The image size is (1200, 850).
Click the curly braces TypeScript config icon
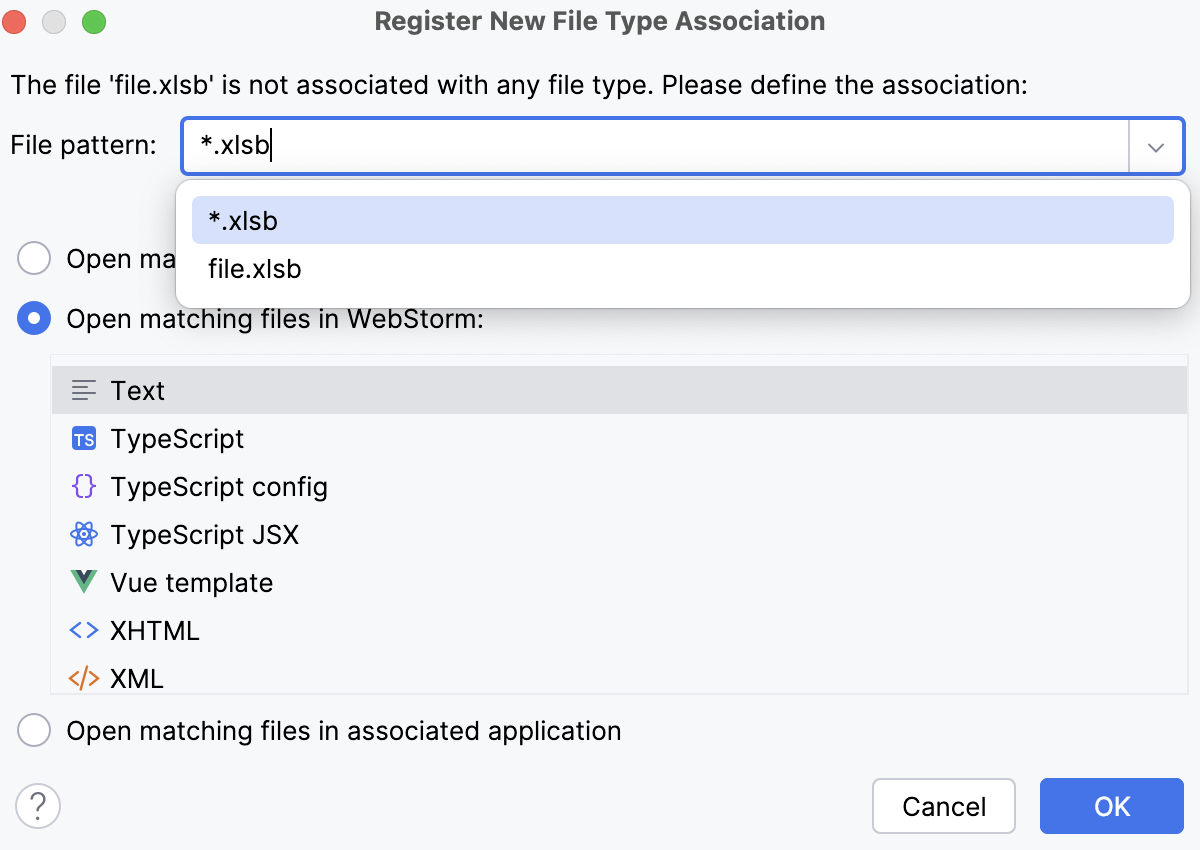pyautogui.click(x=84, y=486)
